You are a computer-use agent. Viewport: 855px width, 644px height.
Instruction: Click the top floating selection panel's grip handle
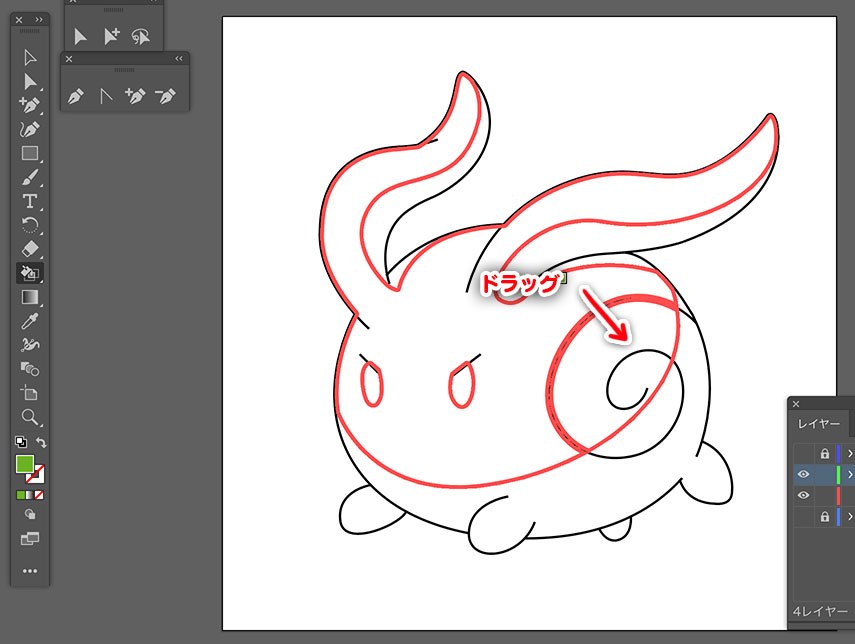(113, 10)
